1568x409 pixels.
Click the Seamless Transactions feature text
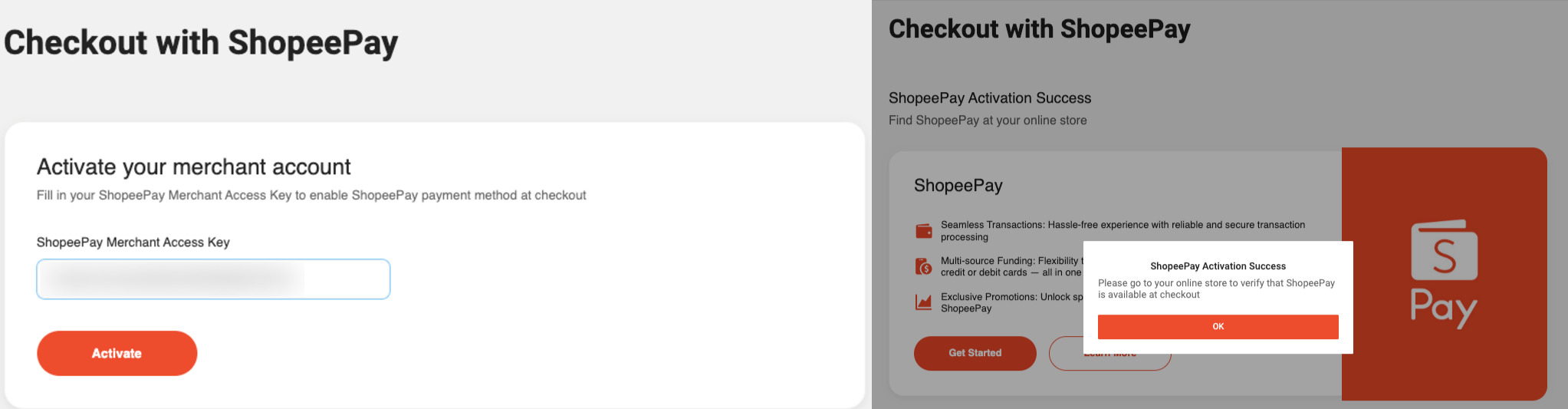1123,231
